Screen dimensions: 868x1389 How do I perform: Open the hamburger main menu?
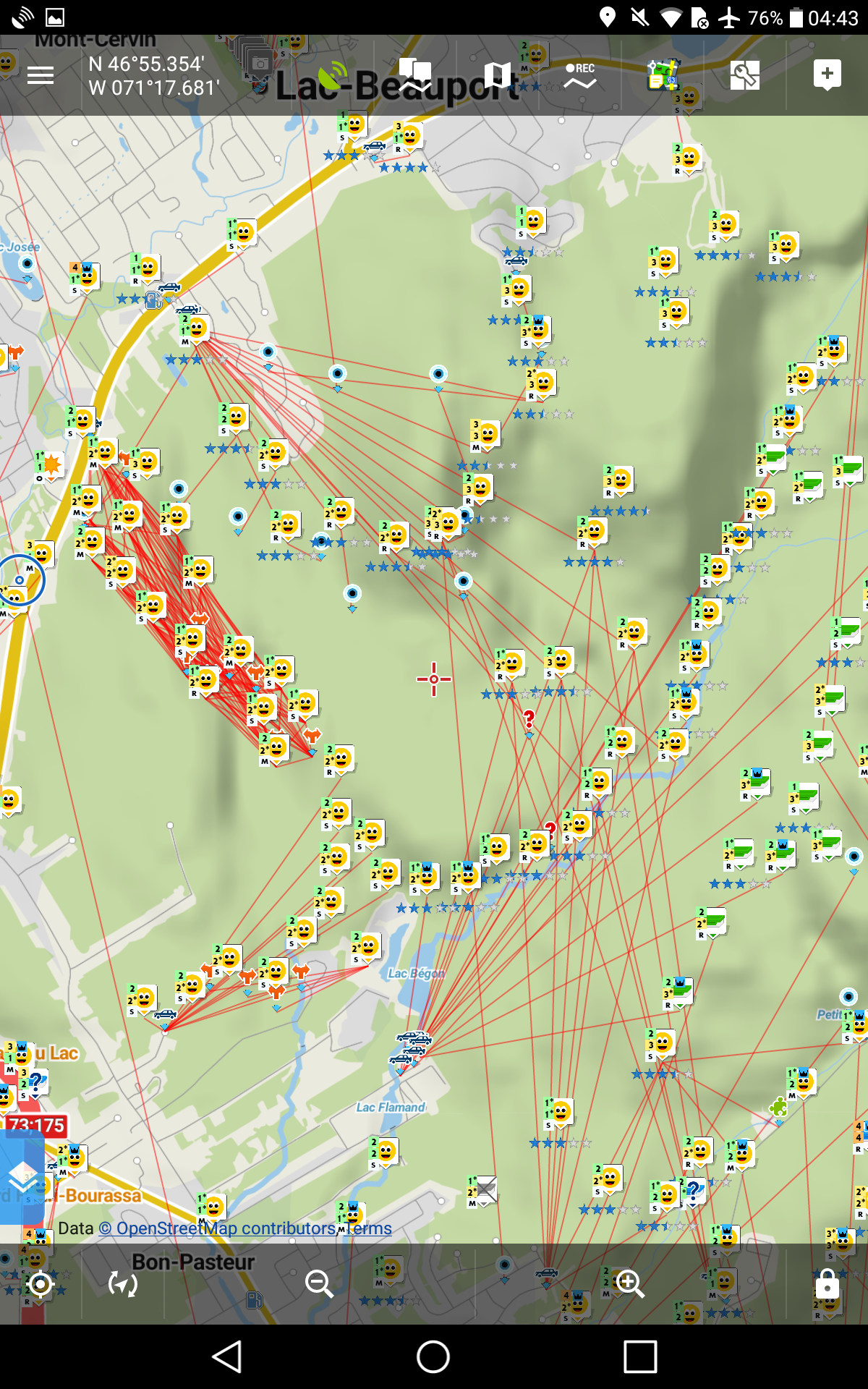click(x=41, y=75)
